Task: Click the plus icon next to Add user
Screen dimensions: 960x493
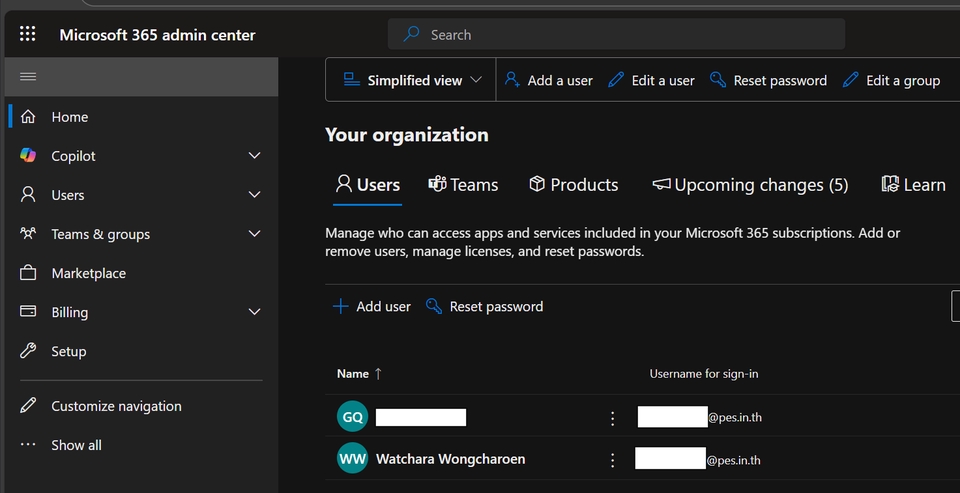Action: 340,306
